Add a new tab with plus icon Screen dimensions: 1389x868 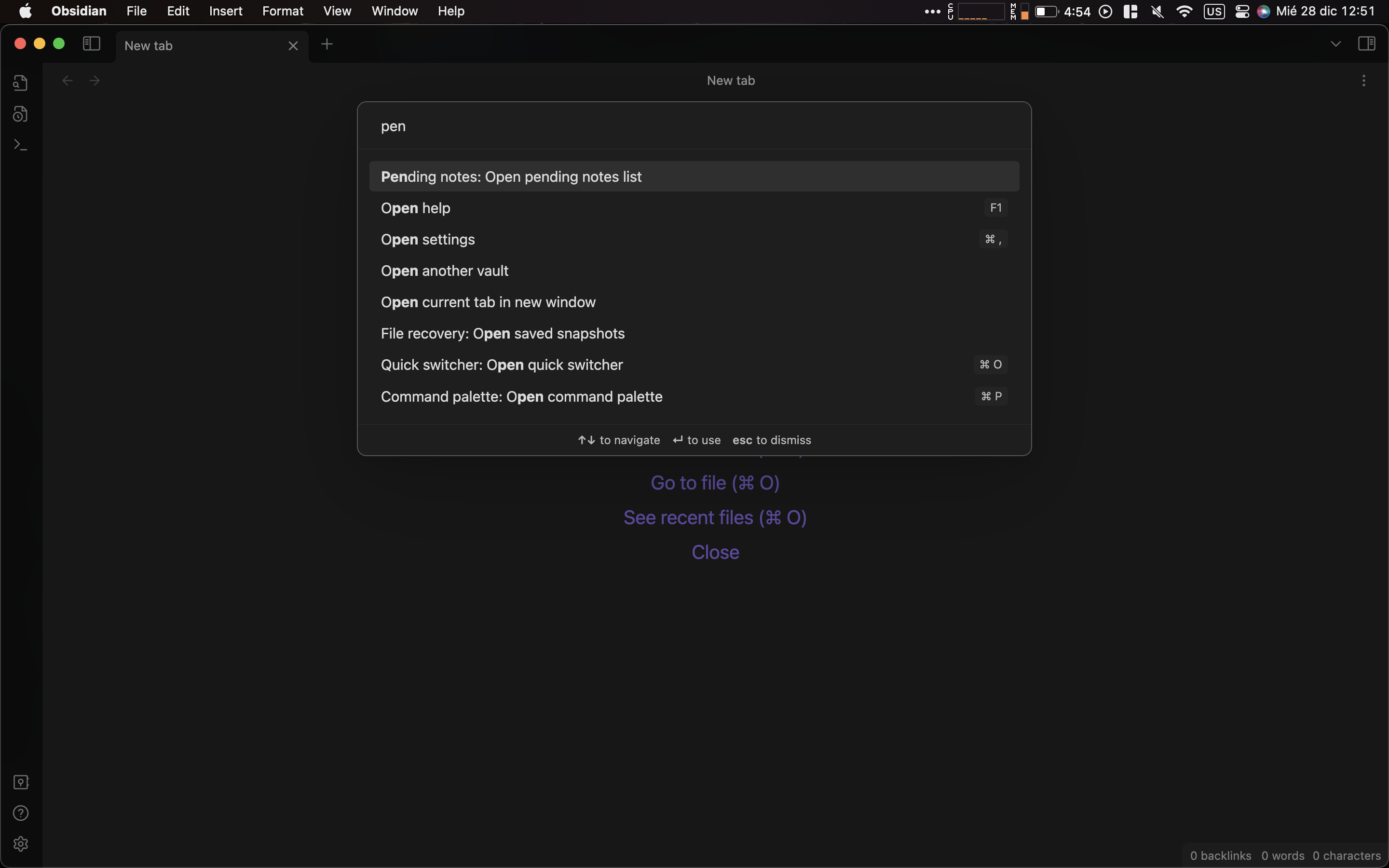pos(327,44)
